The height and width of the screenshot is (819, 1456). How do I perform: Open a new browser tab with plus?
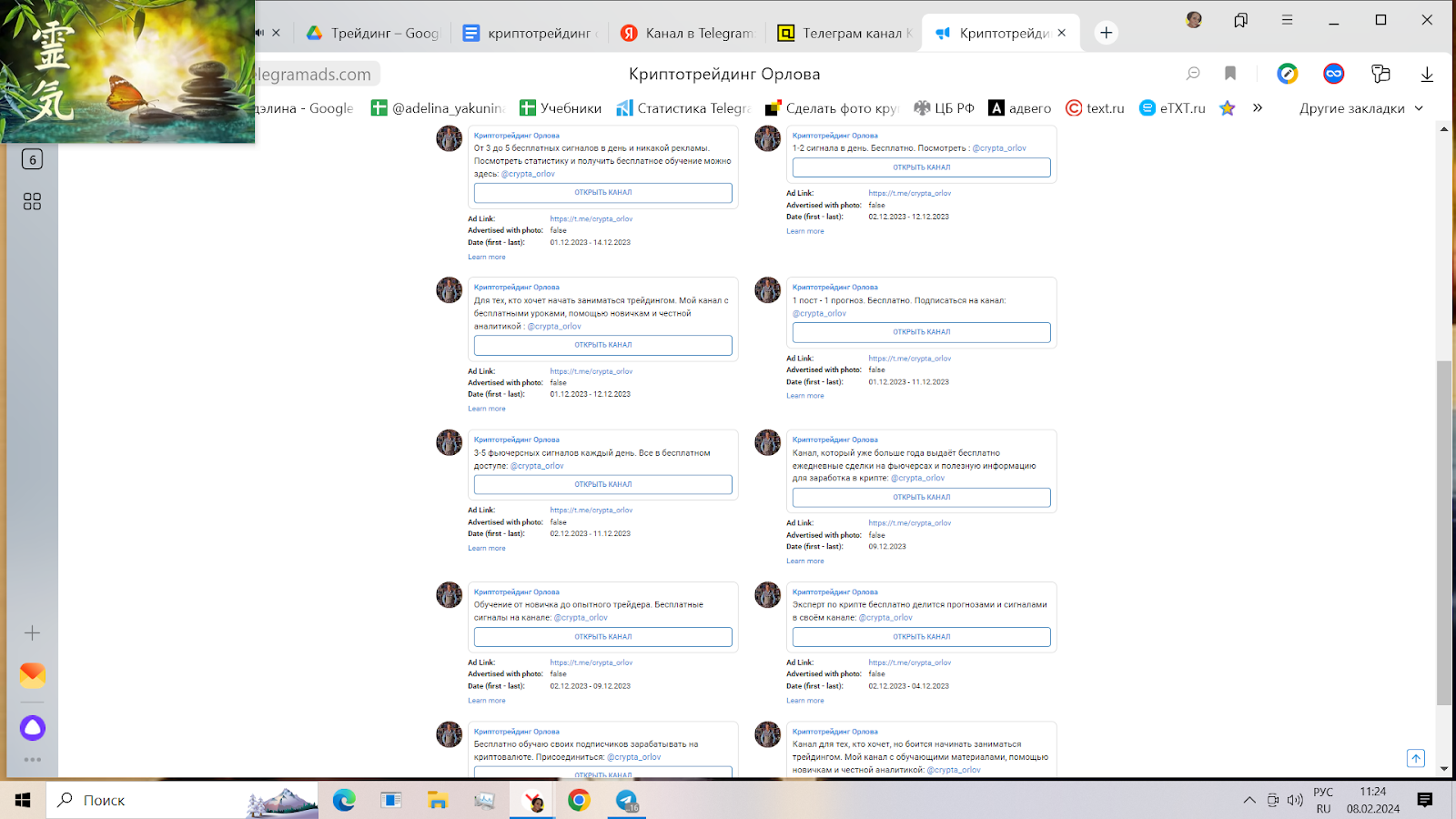[x=1106, y=33]
